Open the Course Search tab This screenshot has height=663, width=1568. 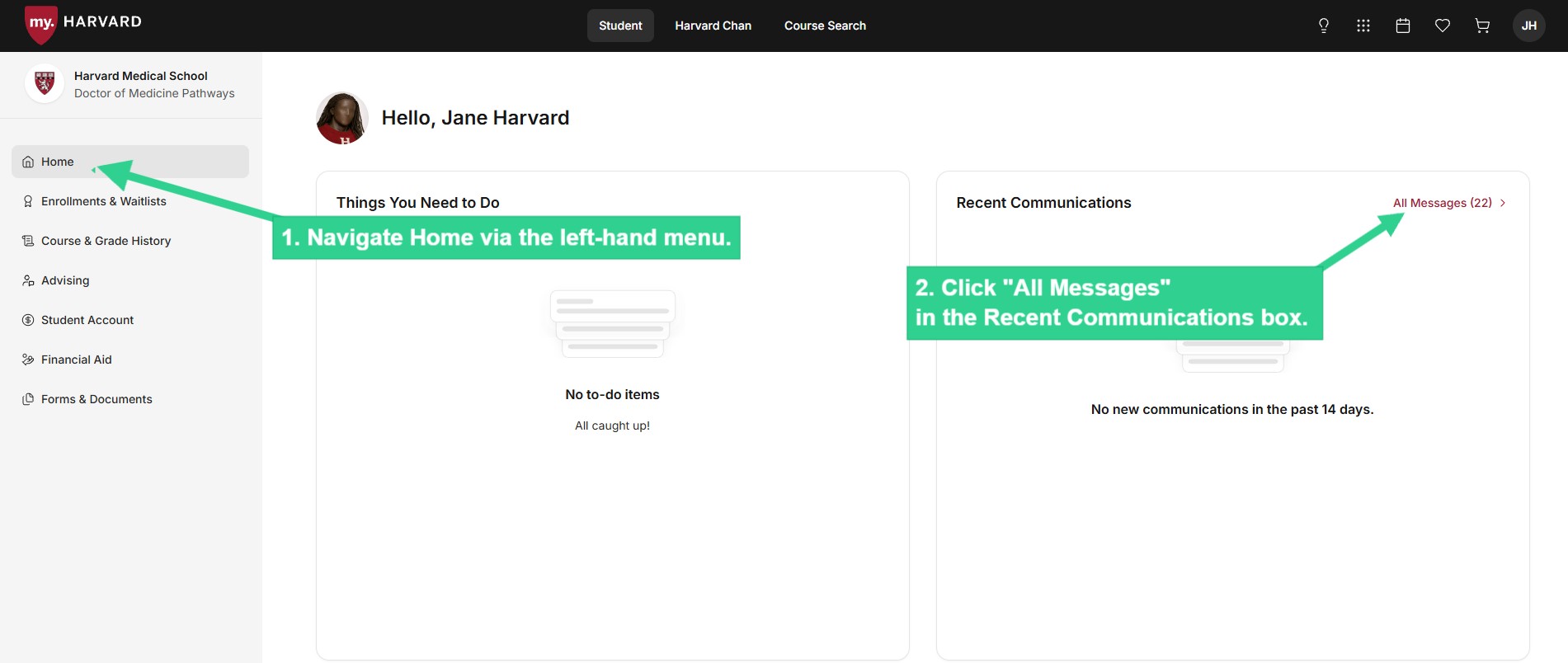coord(825,26)
